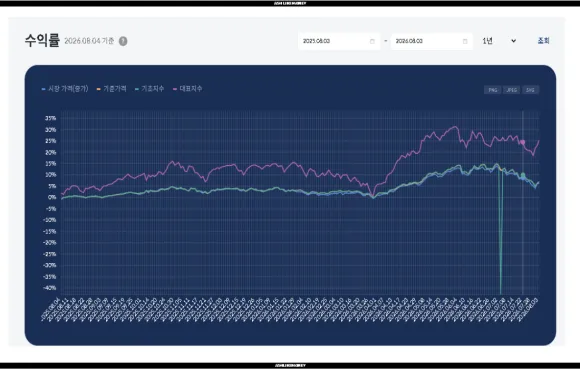Open the 1년 period dropdown
This screenshot has height=369, width=580.
(x=499, y=41)
